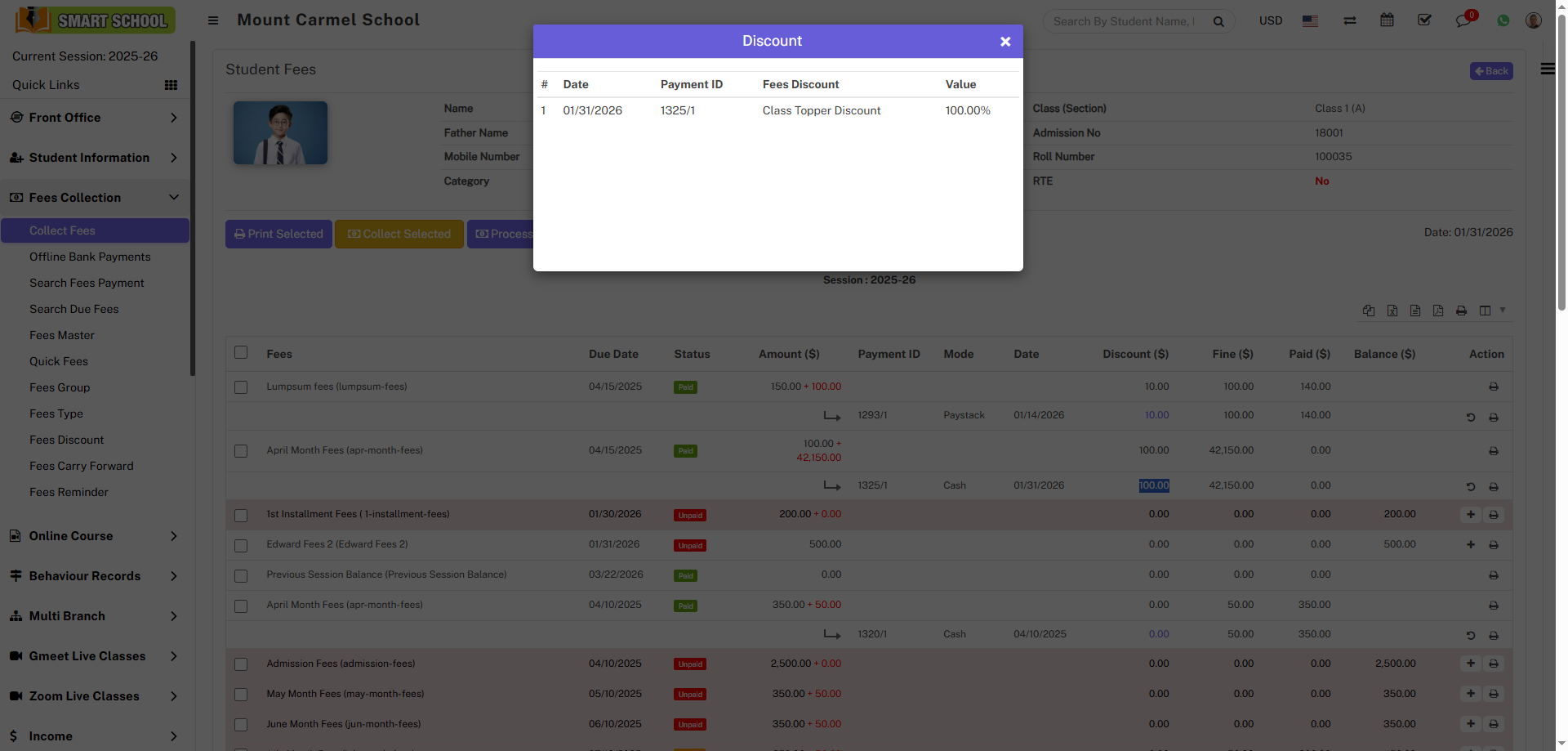Click the student search input field

tap(1123, 21)
